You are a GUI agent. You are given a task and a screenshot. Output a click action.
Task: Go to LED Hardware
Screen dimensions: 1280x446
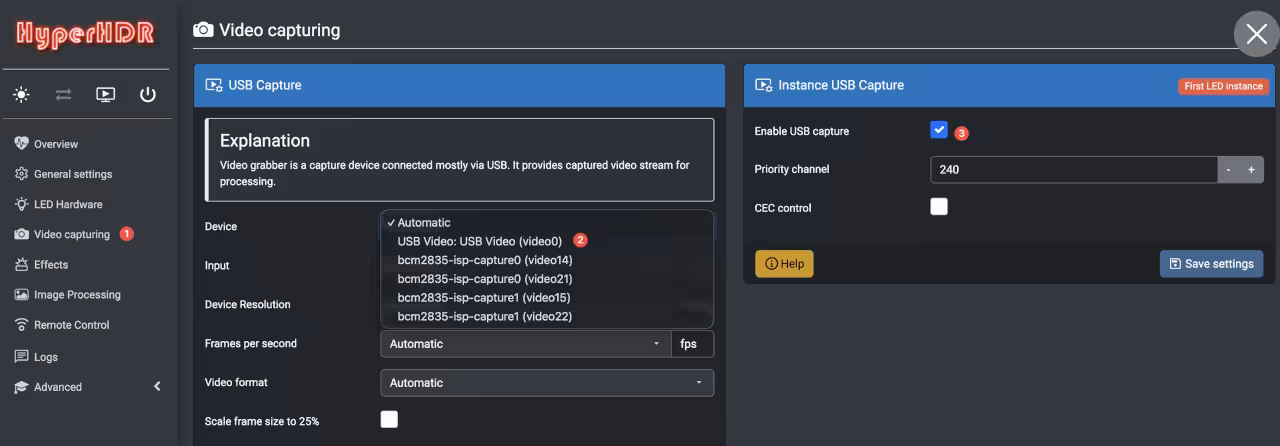[68, 204]
